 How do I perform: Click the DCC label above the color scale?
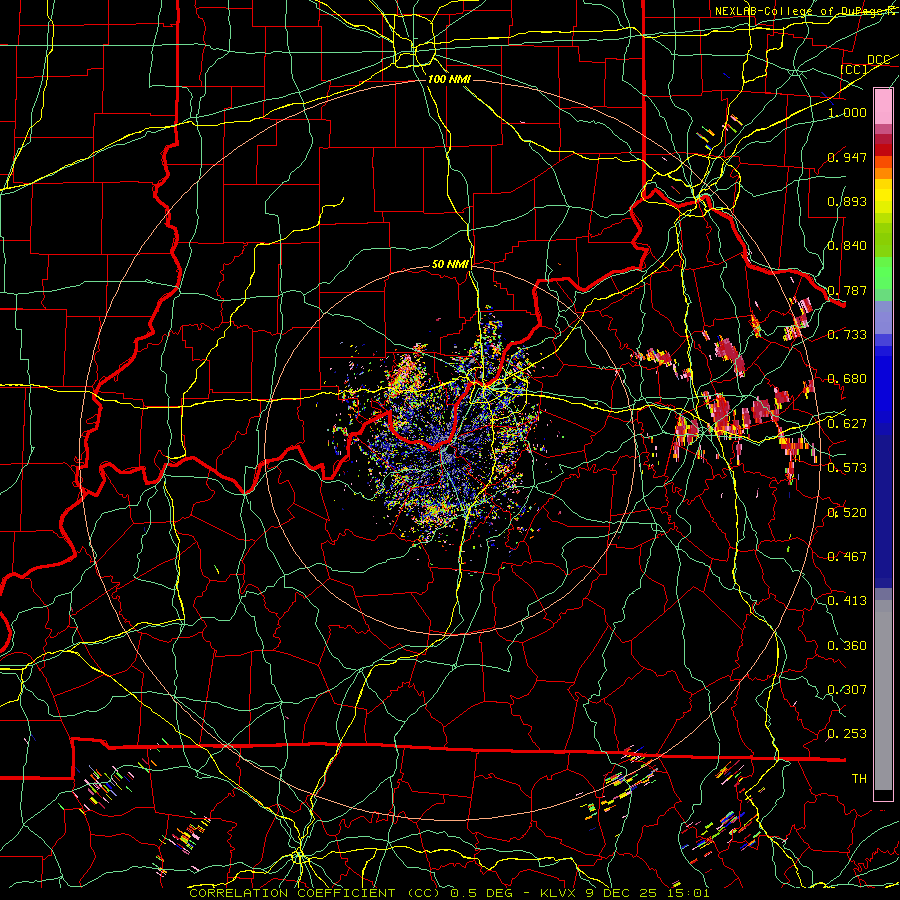pyautogui.click(x=879, y=60)
